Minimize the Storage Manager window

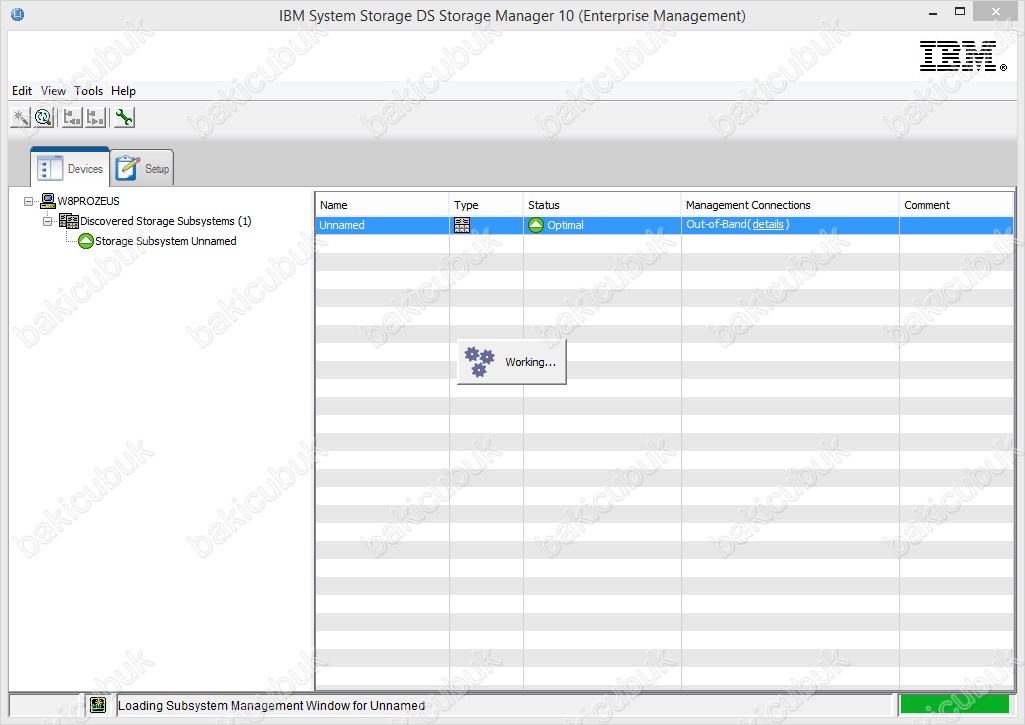(933, 13)
